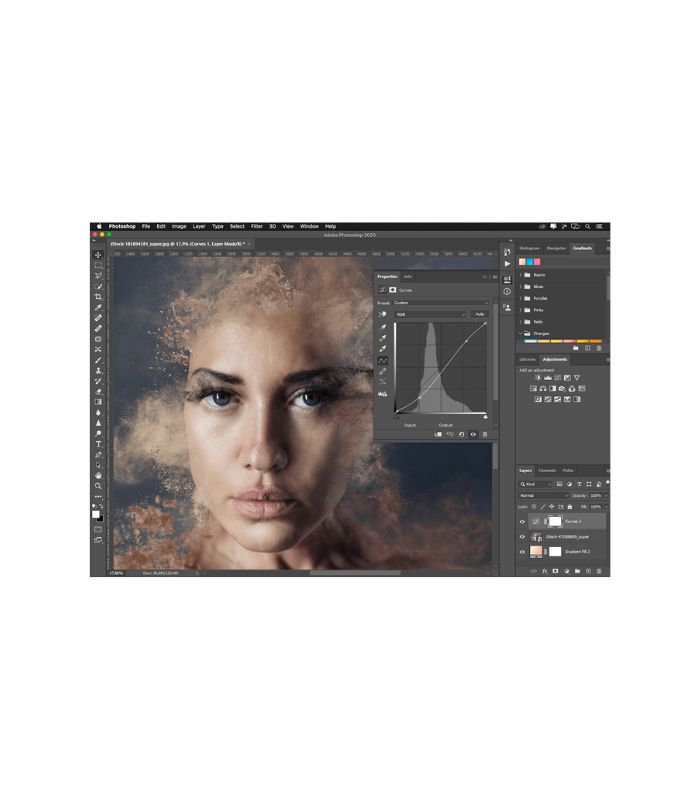This screenshot has height=800, width=700.
Task: Open the RGB channel dropdown in Curves
Action: click(x=431, y=314)
